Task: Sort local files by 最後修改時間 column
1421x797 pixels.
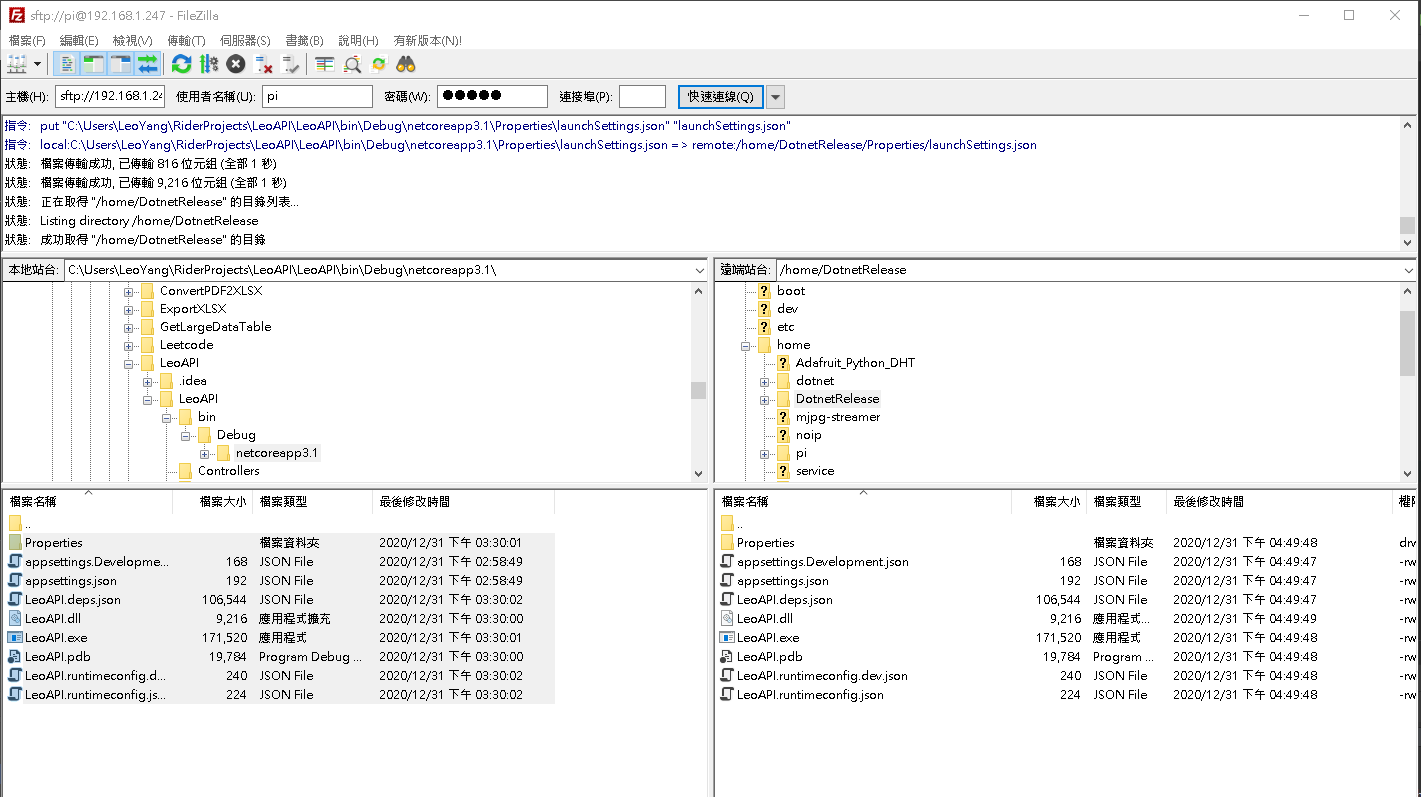Action: click(463, 502)
